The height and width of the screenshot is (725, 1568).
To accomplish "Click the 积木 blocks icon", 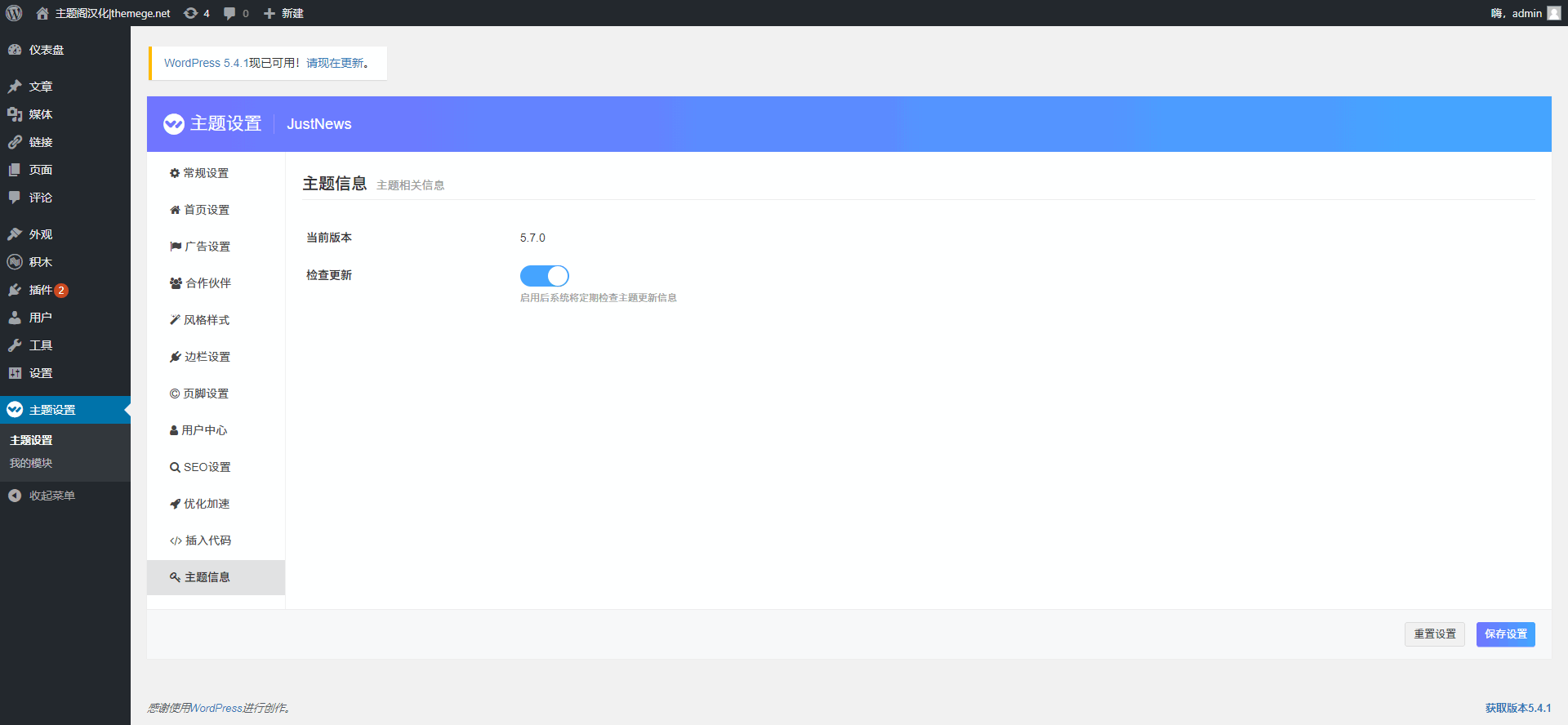I will (15, 262).
